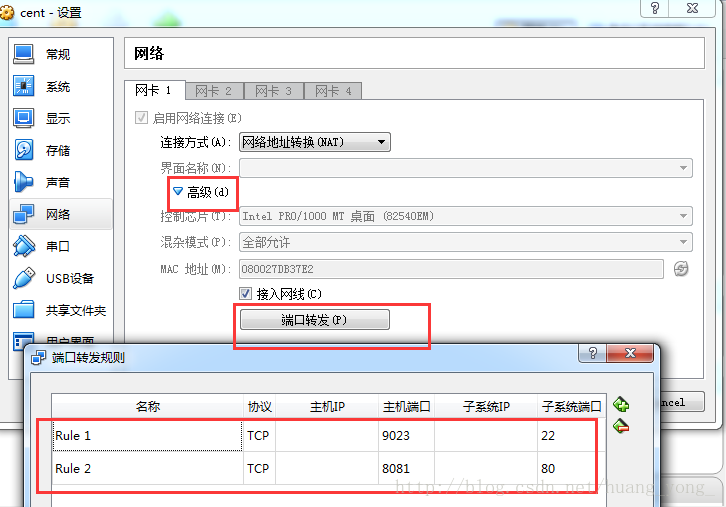Click the 主机IP column header

(327, 407)
